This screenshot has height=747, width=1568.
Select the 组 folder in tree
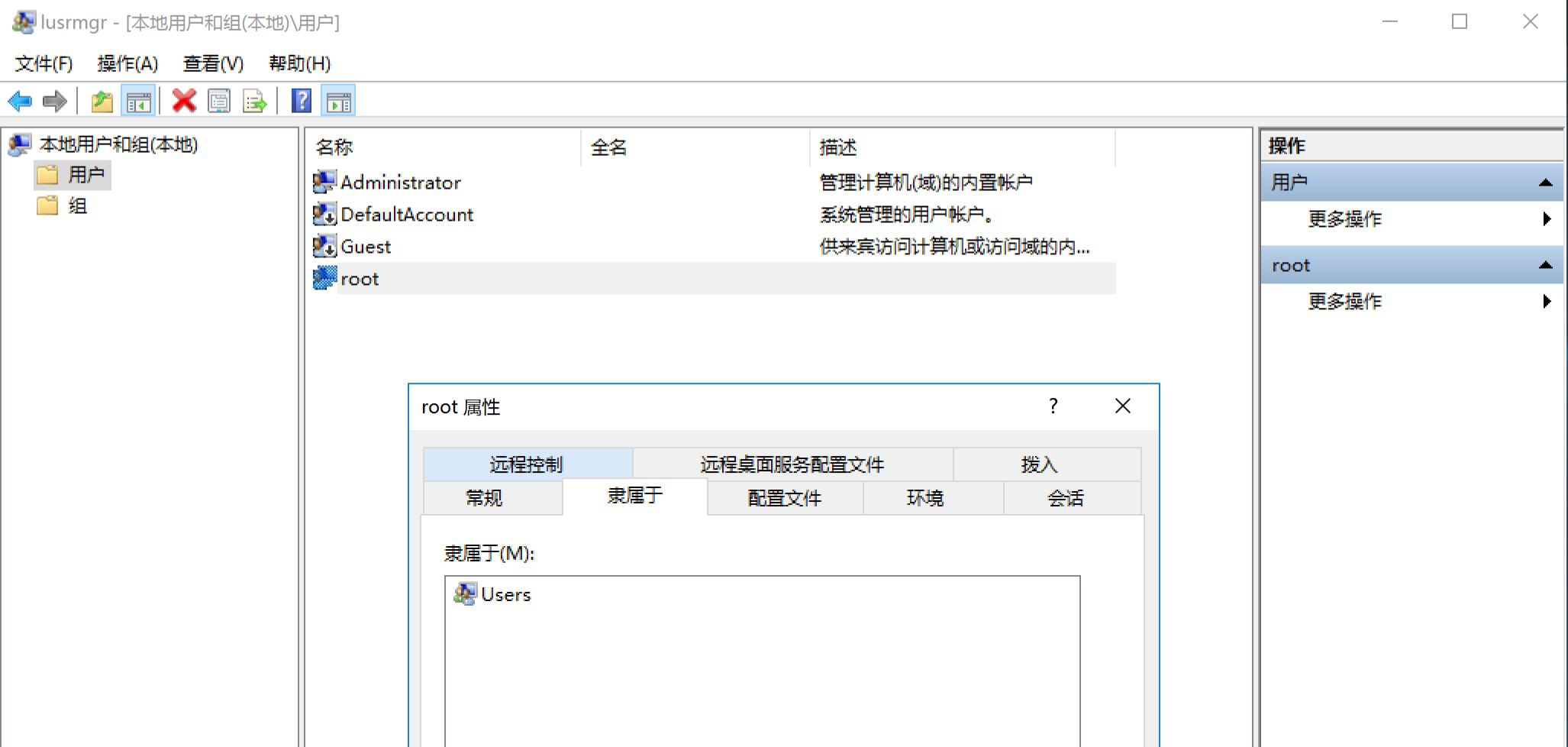[x=77, y=206]
